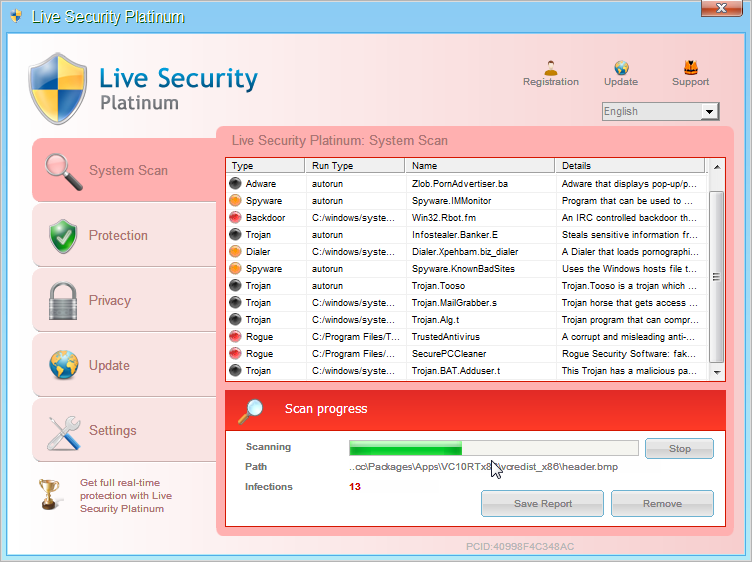Select the SecurePCCleaner entry

tap(449, 354)
